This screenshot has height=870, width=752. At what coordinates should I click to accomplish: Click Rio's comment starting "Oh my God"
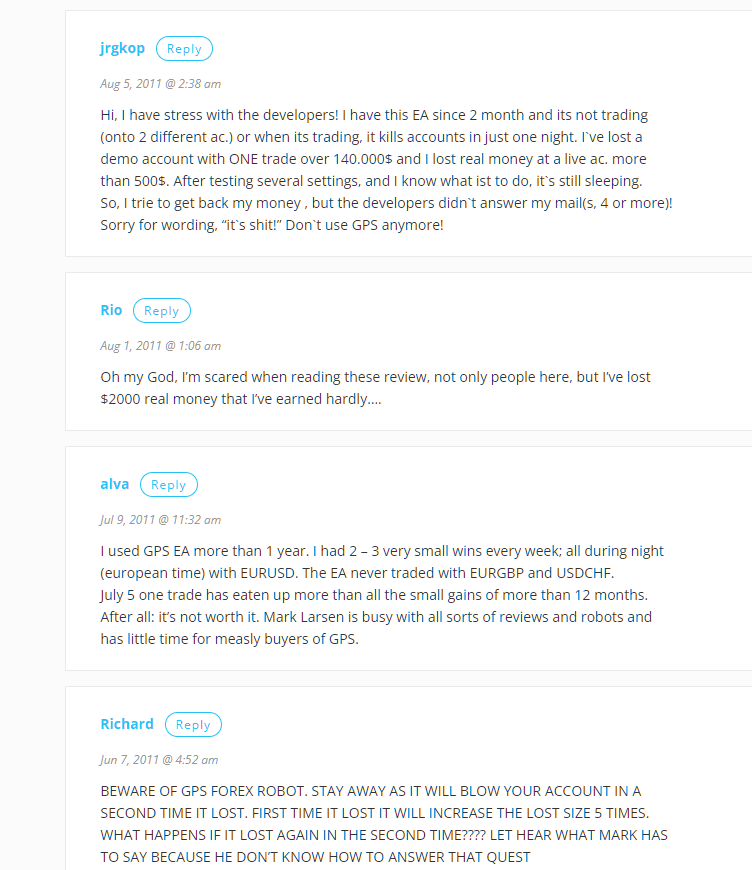375,377
